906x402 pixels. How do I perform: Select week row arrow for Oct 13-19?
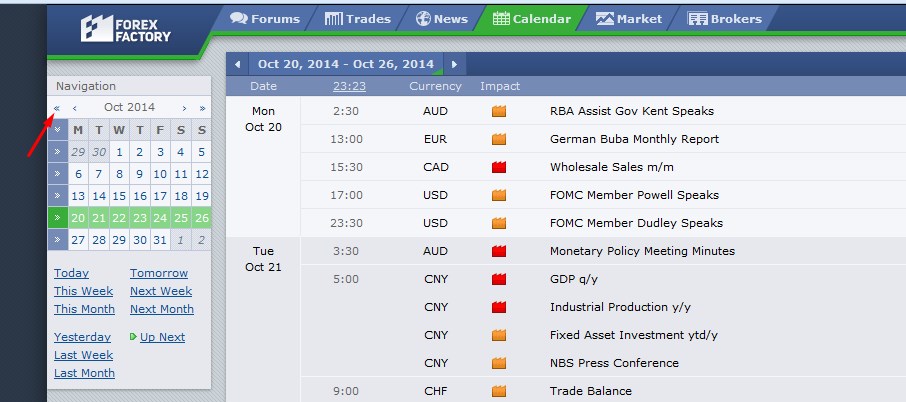58,196
